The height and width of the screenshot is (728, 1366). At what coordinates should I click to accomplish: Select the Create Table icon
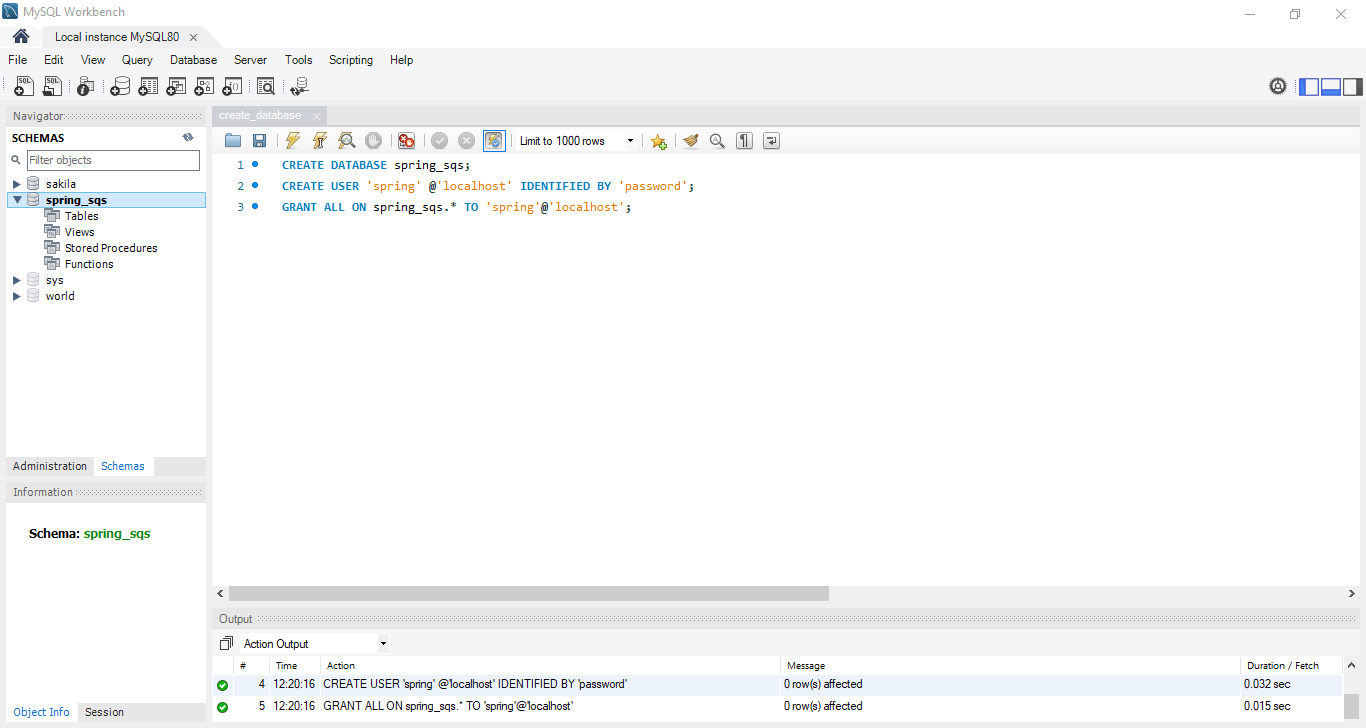[148, 86]
